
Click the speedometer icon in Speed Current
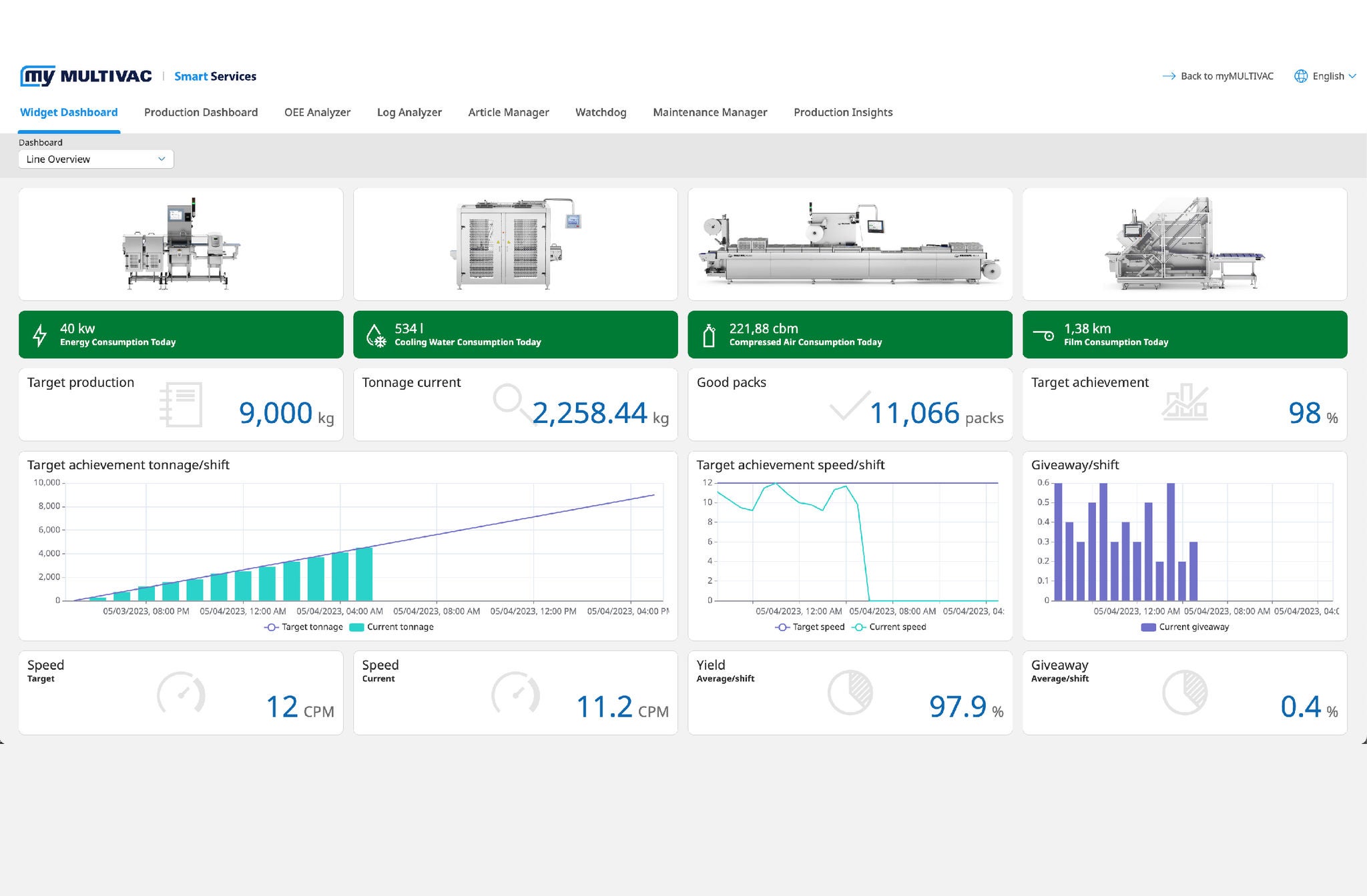[515, 694]
